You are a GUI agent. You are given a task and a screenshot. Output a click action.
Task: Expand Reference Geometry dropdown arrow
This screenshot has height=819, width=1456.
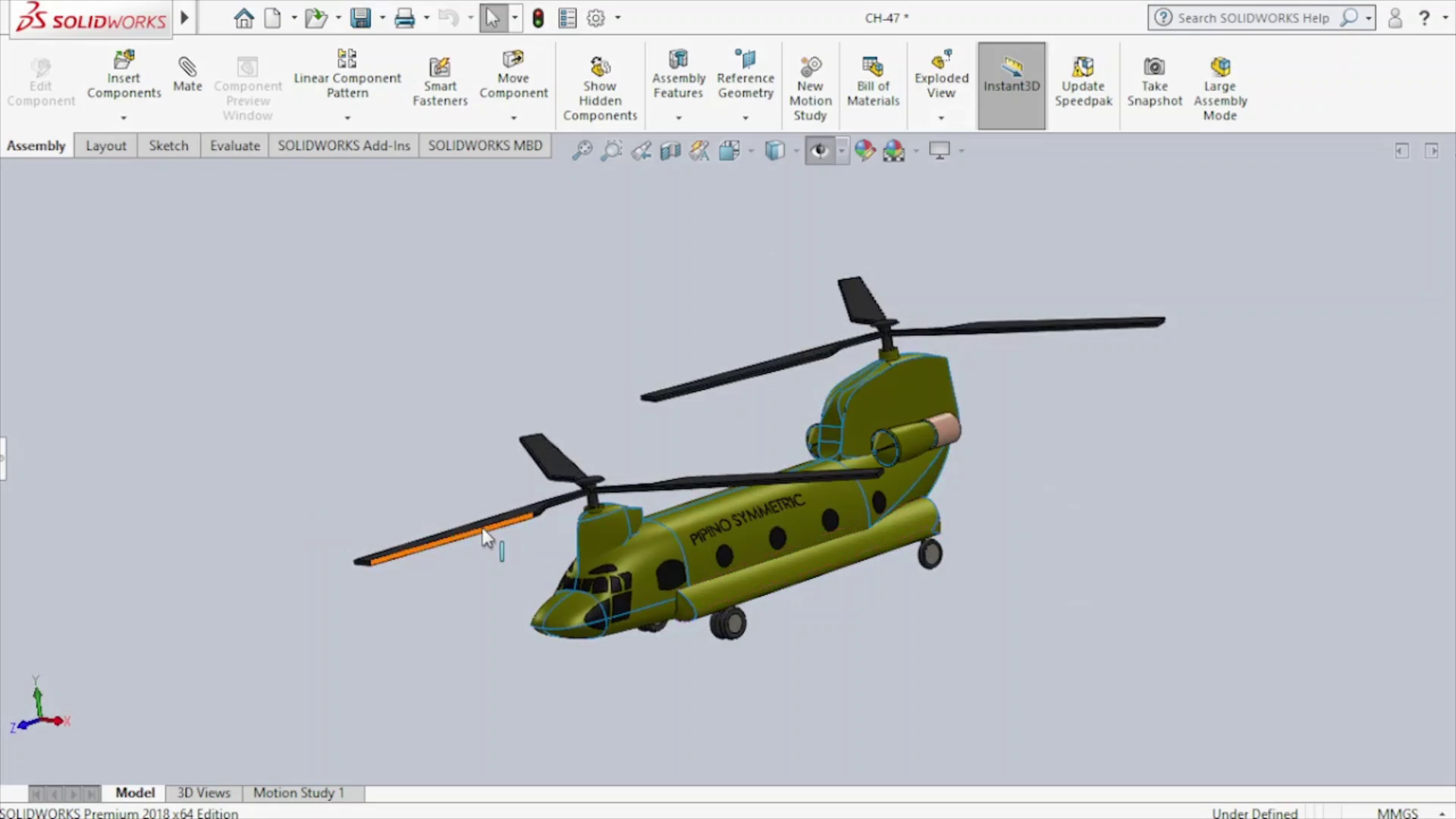745,118
